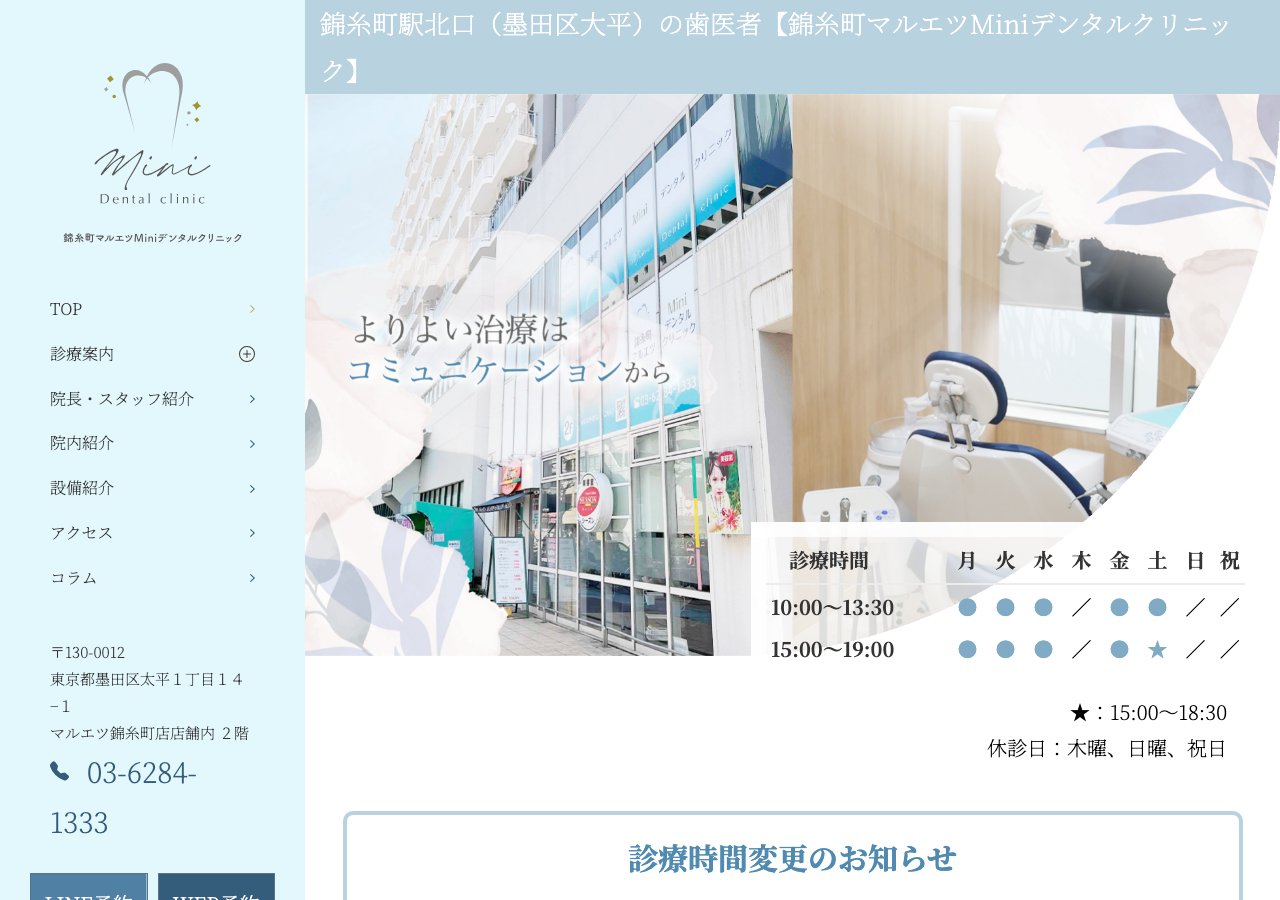
Task: Click the 15:00〜19:00 time row label
Action: coord(832,650)
